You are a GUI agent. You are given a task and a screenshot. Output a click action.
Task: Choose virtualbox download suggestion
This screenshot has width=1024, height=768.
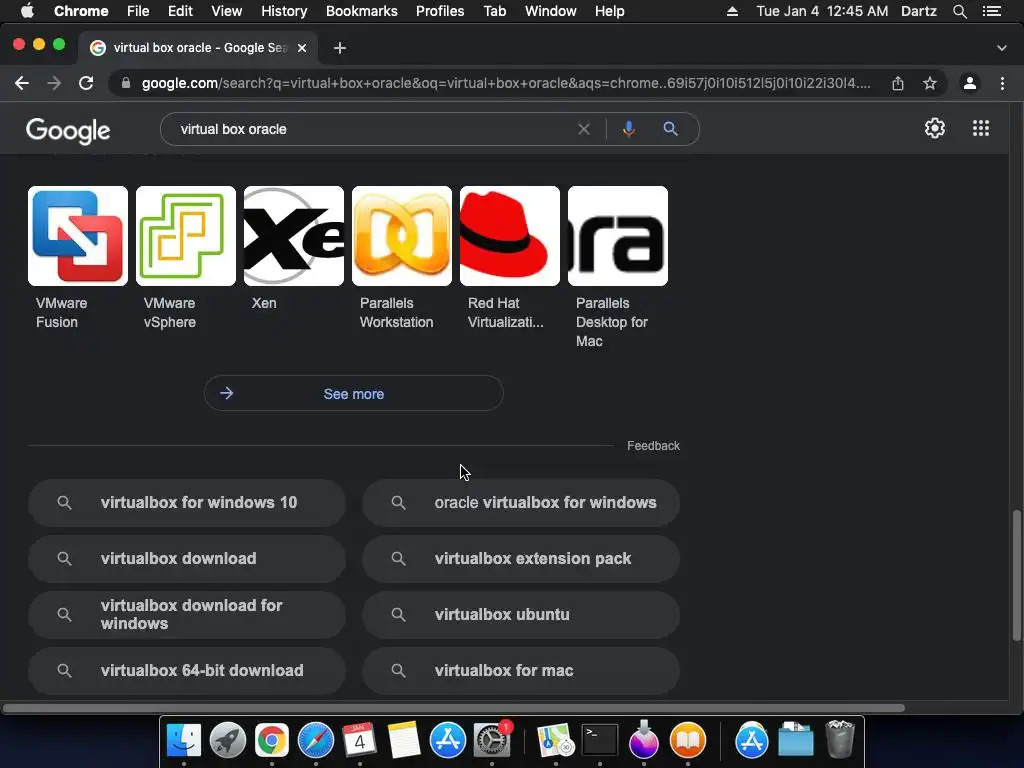(x=187, y=558)
